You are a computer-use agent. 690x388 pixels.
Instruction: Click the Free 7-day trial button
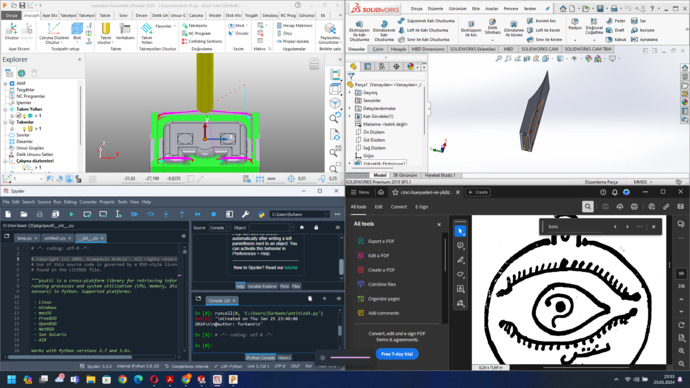click(x=397, y=354)
